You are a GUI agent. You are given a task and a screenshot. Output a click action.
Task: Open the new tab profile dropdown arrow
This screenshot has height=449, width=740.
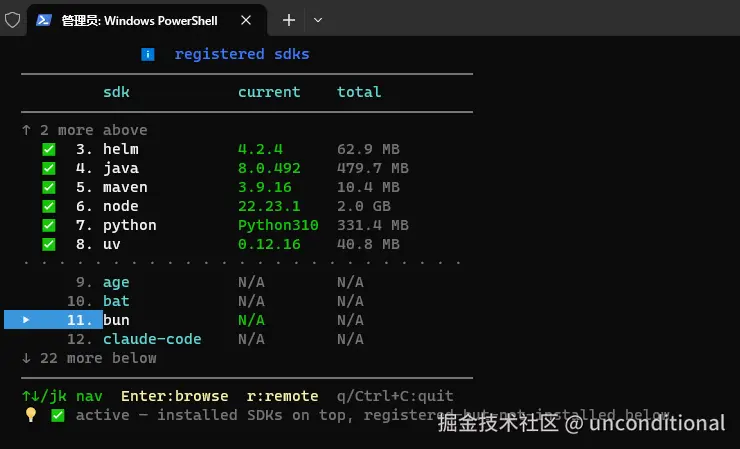click(x=318, y=20)
